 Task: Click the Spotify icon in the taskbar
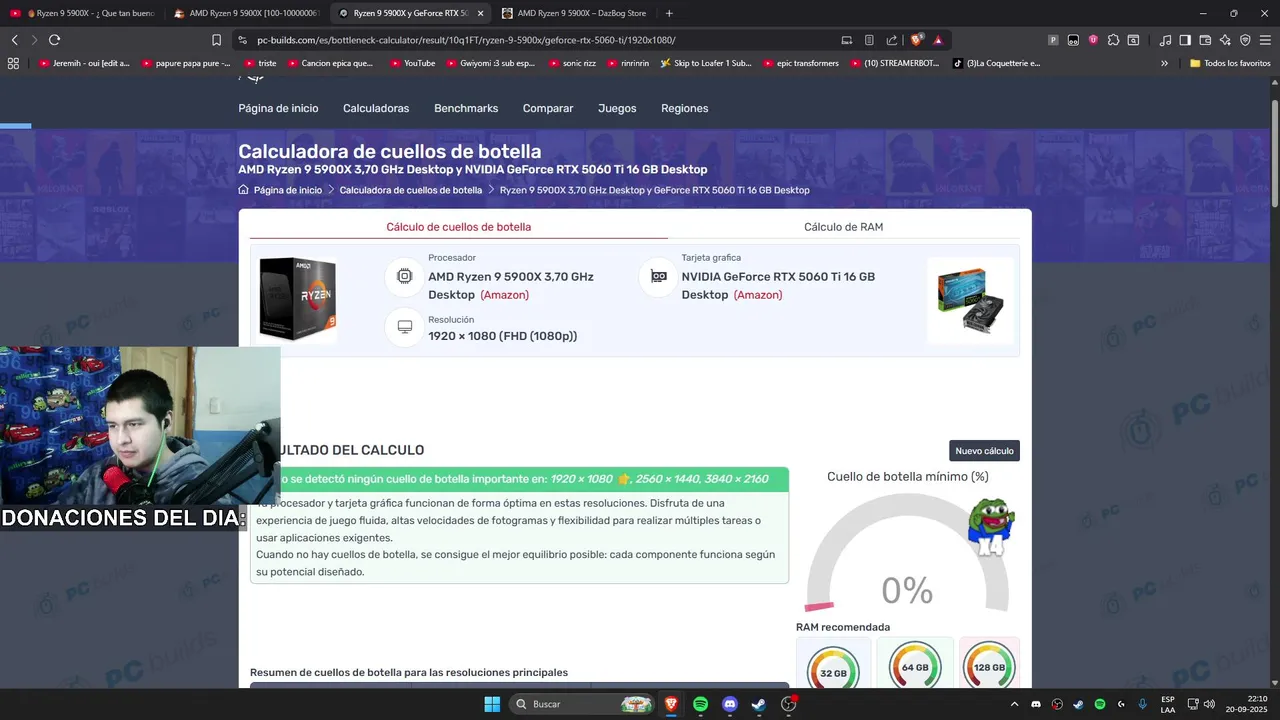[700, 704]
